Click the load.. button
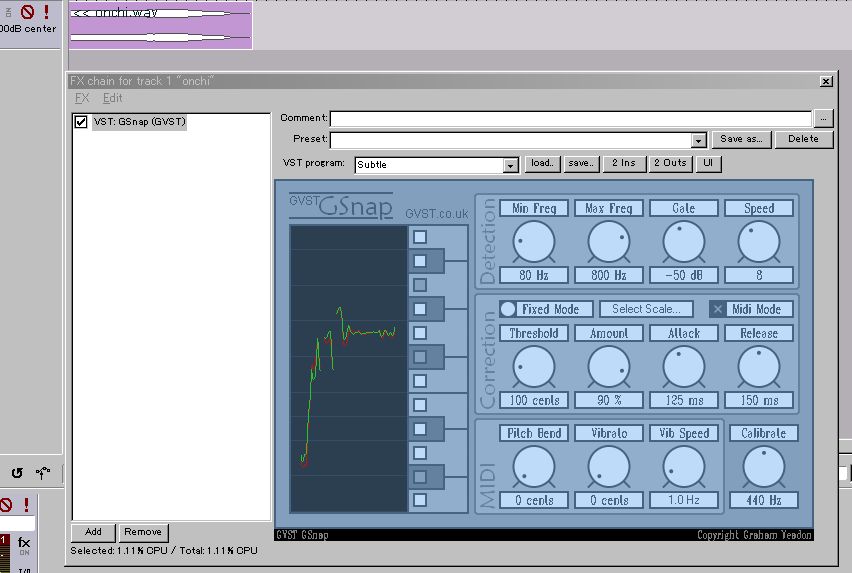Image resolution: width=852 pixels, height=573 pixels. tap(542, 163)
